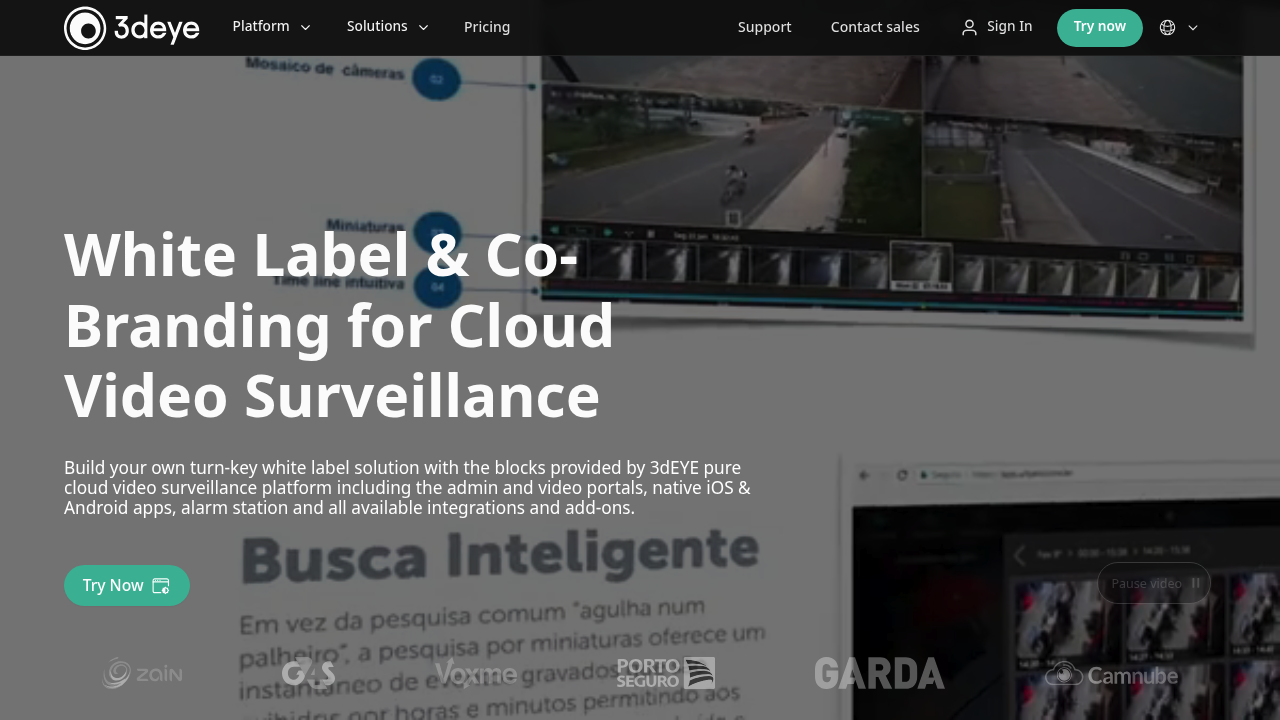This screenshot has width=1280, height=720.
Task: Open the Contact sales link
Action: (875, 27)
